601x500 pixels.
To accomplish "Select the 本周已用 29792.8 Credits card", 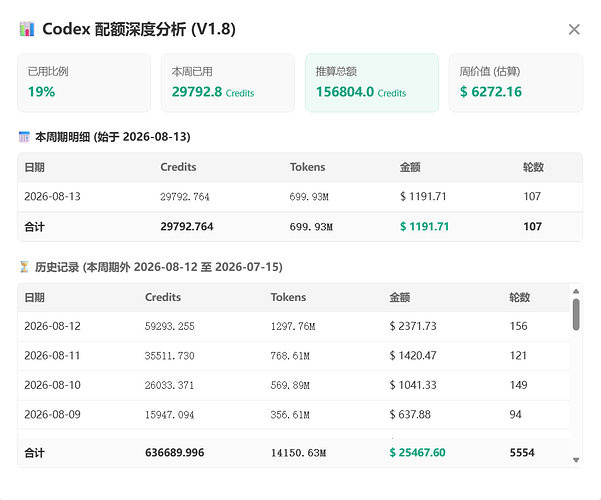I will [228, 83].
